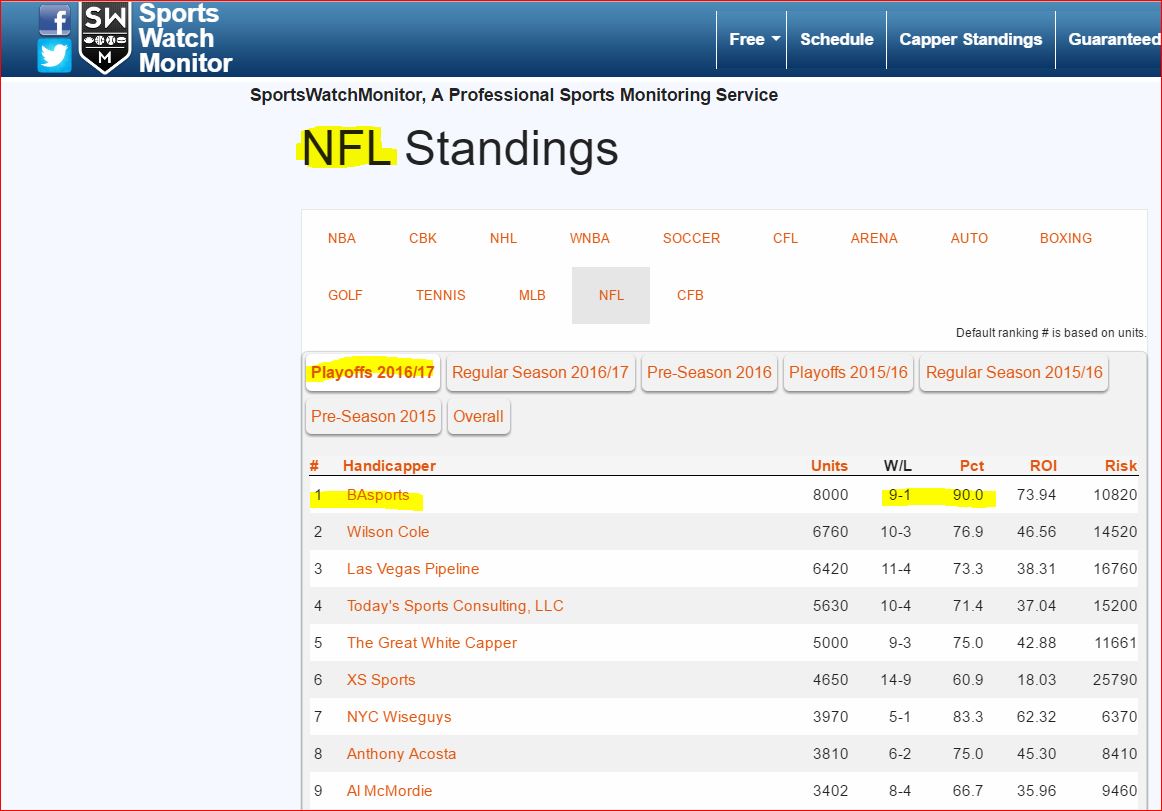
Task: Open Anthony Acosta handicapper profile
Action: (401, 754)
